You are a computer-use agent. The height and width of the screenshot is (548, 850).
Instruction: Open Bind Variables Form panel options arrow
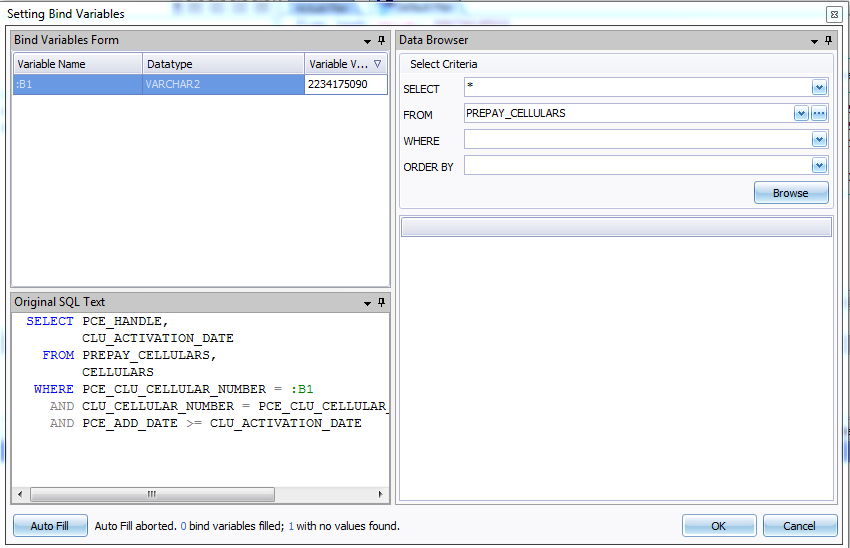[368, 42]
